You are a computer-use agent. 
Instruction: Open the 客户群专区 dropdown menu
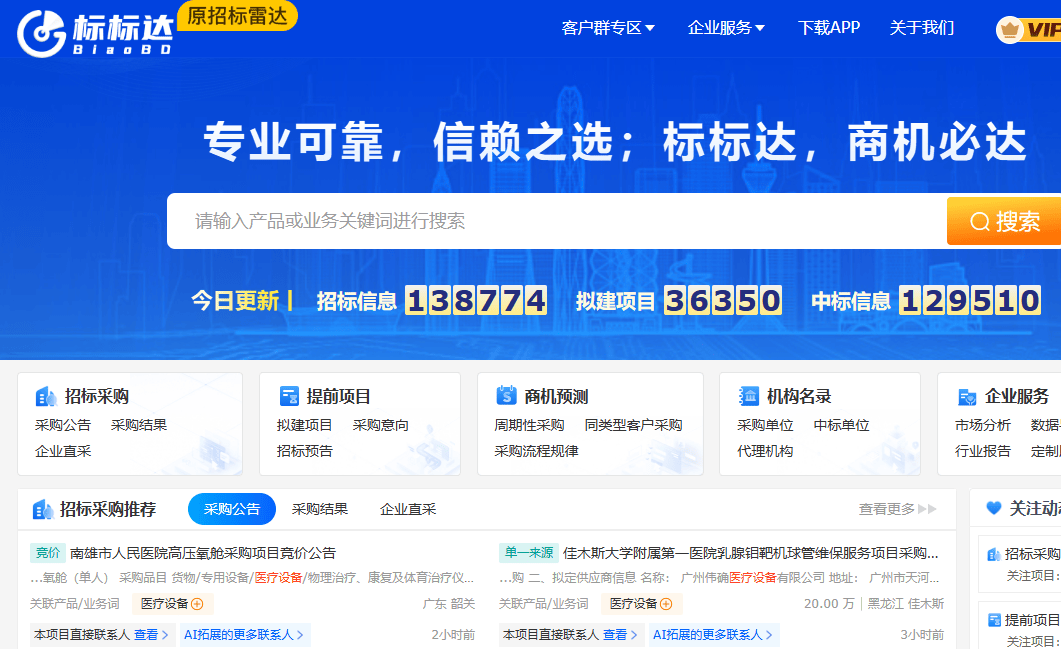(608, 28)
